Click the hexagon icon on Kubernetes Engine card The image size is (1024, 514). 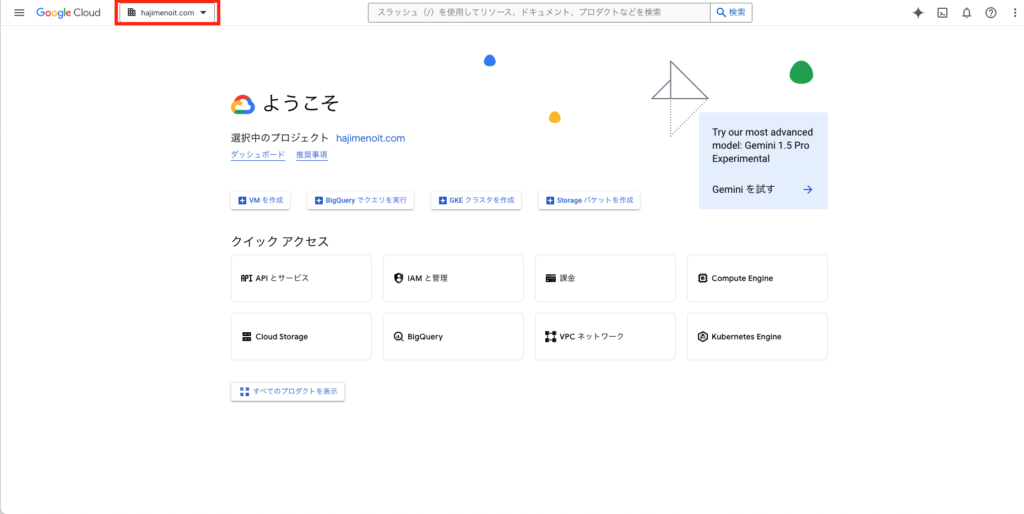[x=703, y=337]
